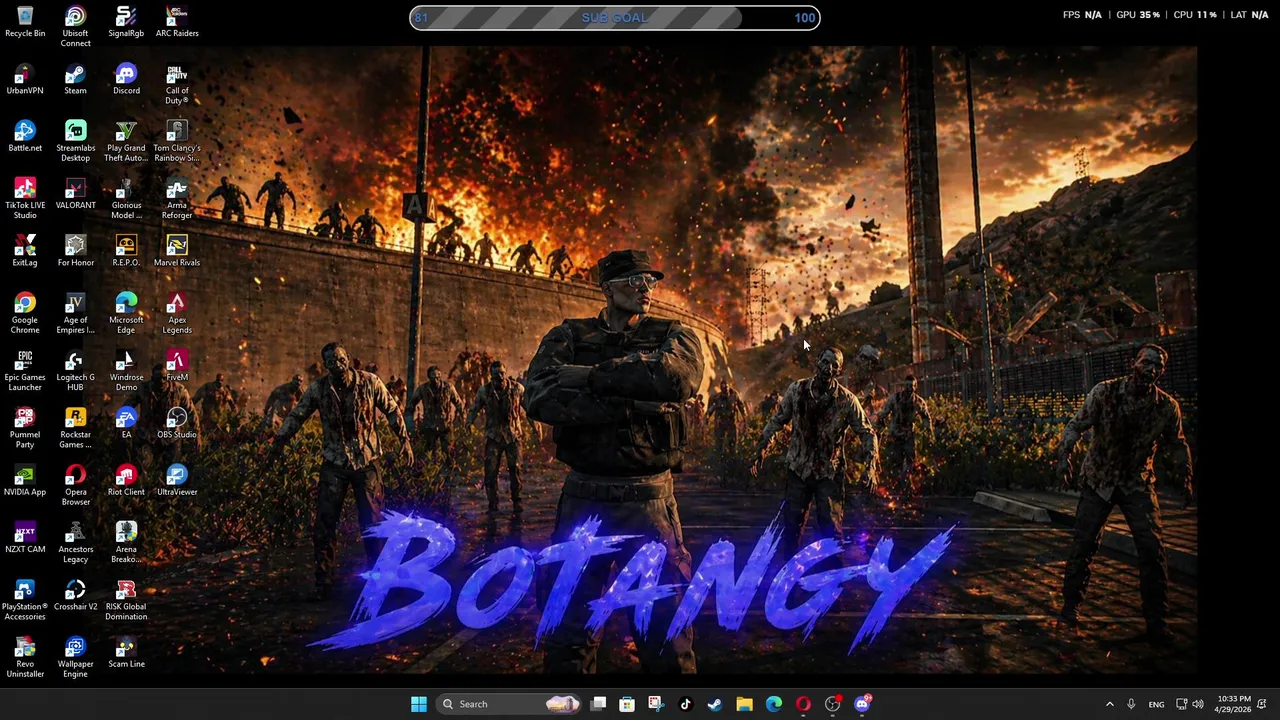Select the RISK Global Domination shortcut

point(126,599)
